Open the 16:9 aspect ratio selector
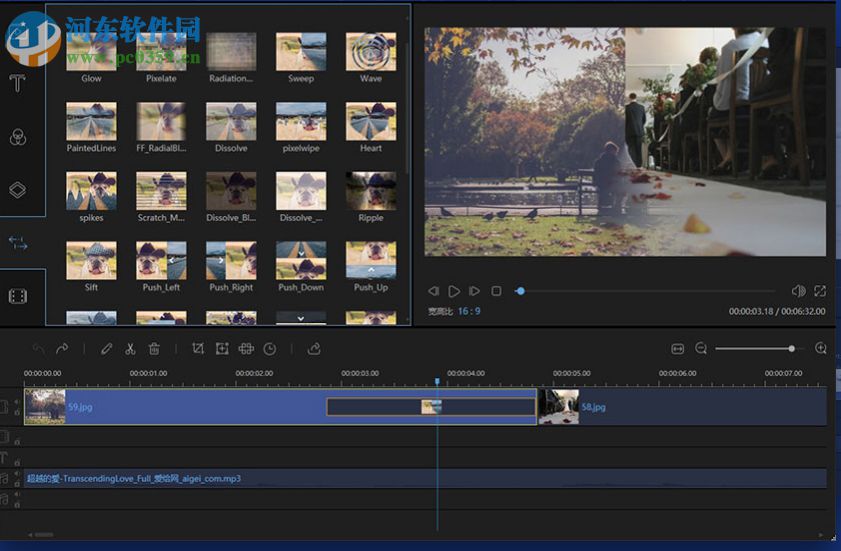The image size is (841, 551). click(x=468, y=311)
